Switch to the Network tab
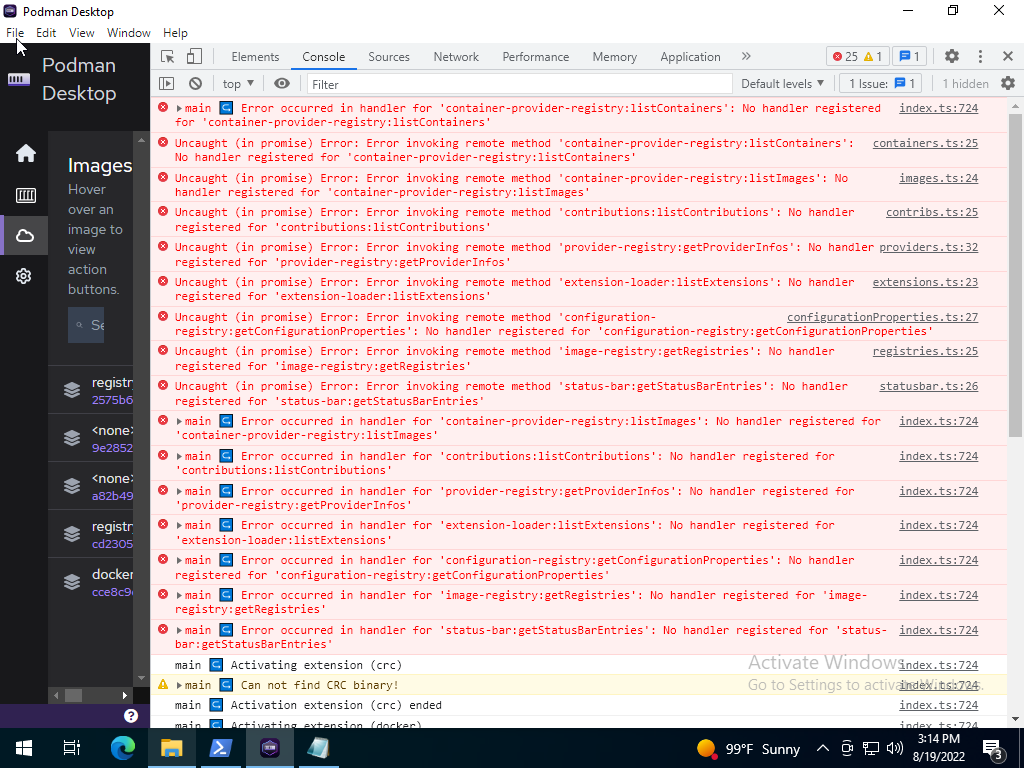The width and height of the screenshot is (1024, 768). click(456, 57)
